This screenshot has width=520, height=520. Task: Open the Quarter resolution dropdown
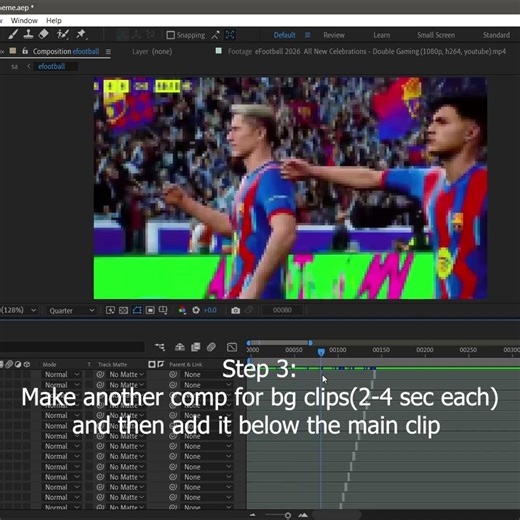(71, 311)
